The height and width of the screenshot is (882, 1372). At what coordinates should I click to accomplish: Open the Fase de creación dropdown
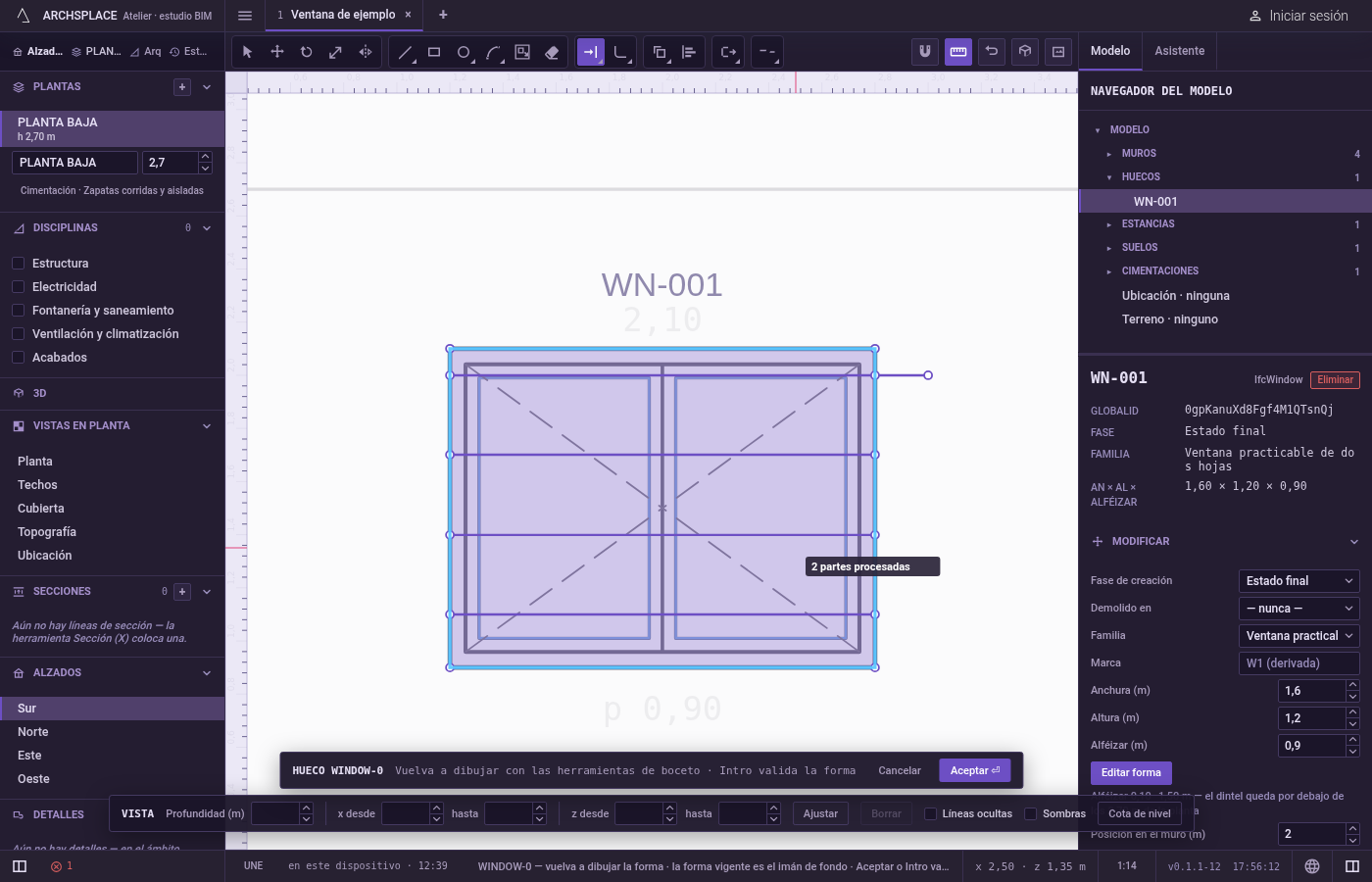tap(1299, 581)
